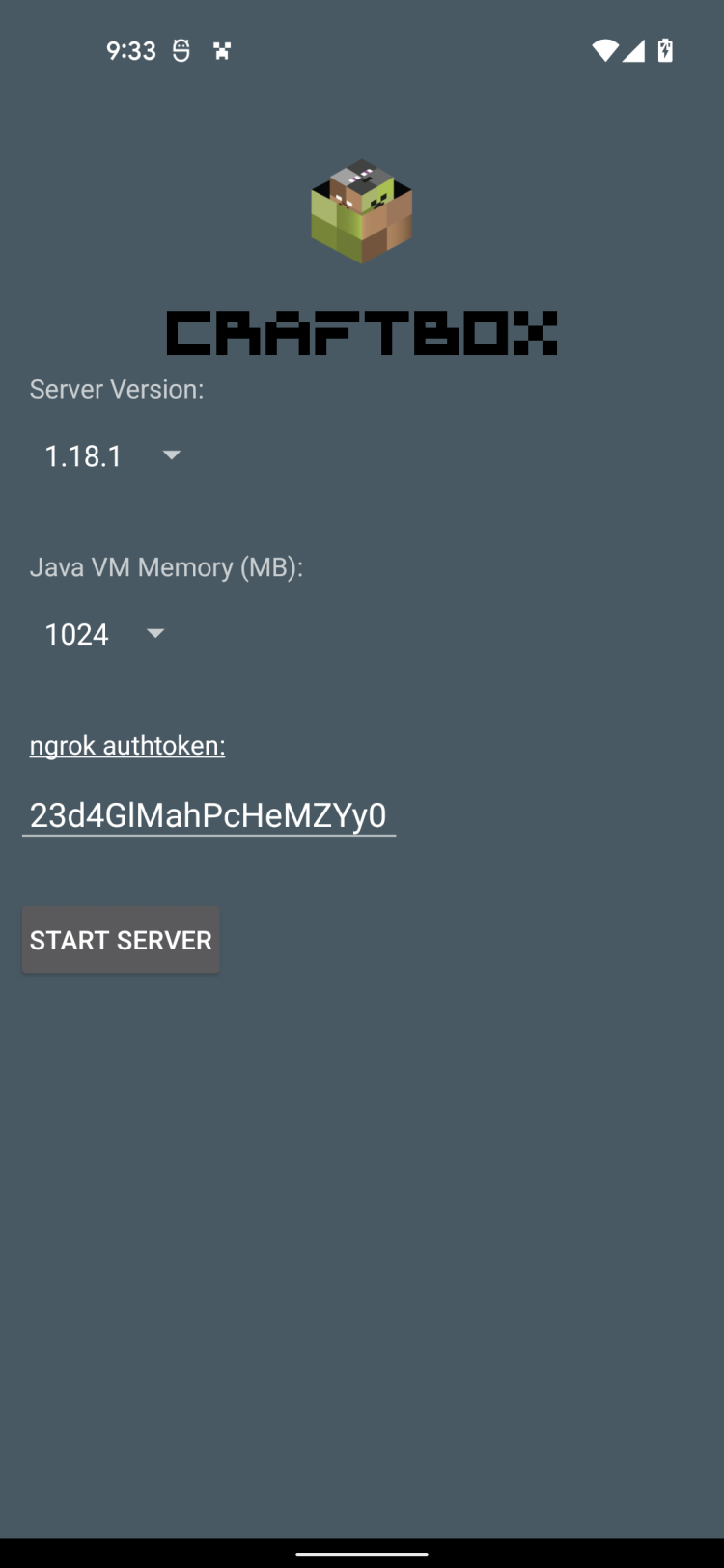Open the Java VM Memory dropdown arrow

155,633
